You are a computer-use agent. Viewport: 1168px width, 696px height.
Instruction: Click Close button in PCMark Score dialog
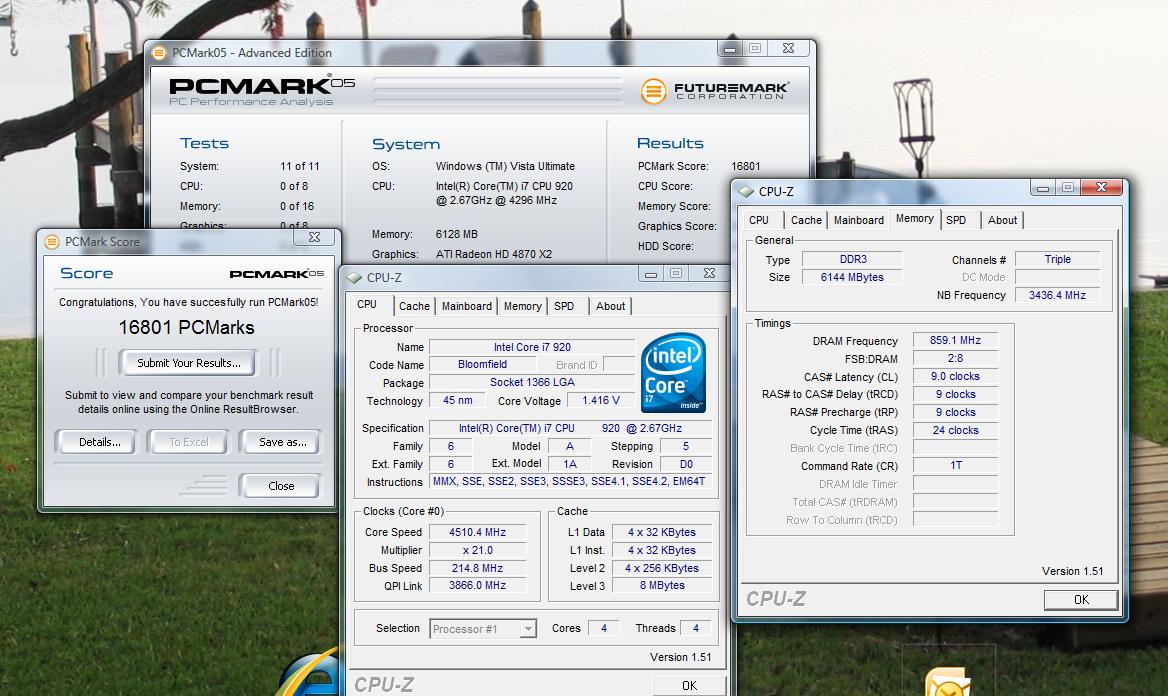pyautogui.click(x=281, y=486)
